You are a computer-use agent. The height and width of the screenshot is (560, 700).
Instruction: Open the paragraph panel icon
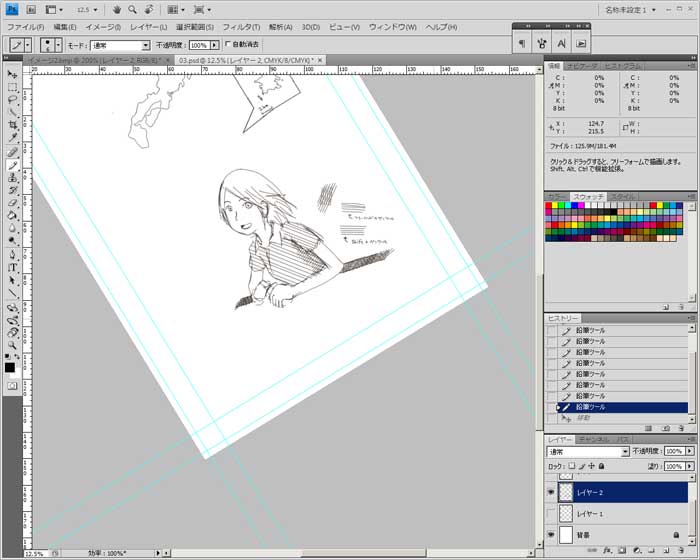(522, 43)
